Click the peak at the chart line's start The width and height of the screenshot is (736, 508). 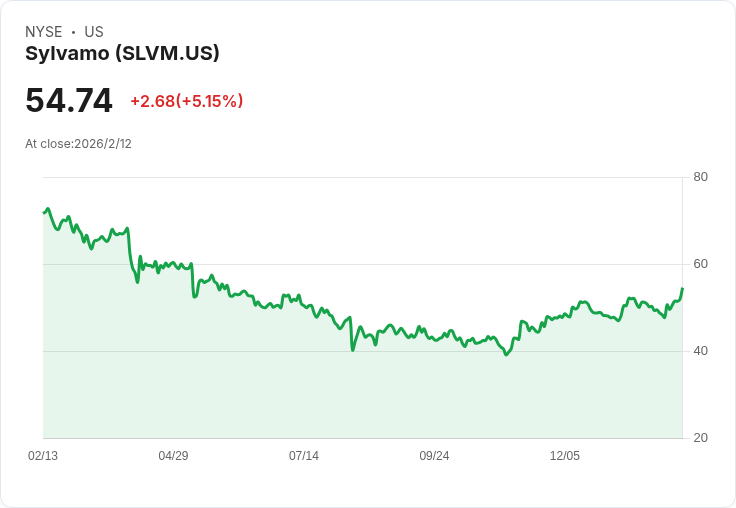48,208
